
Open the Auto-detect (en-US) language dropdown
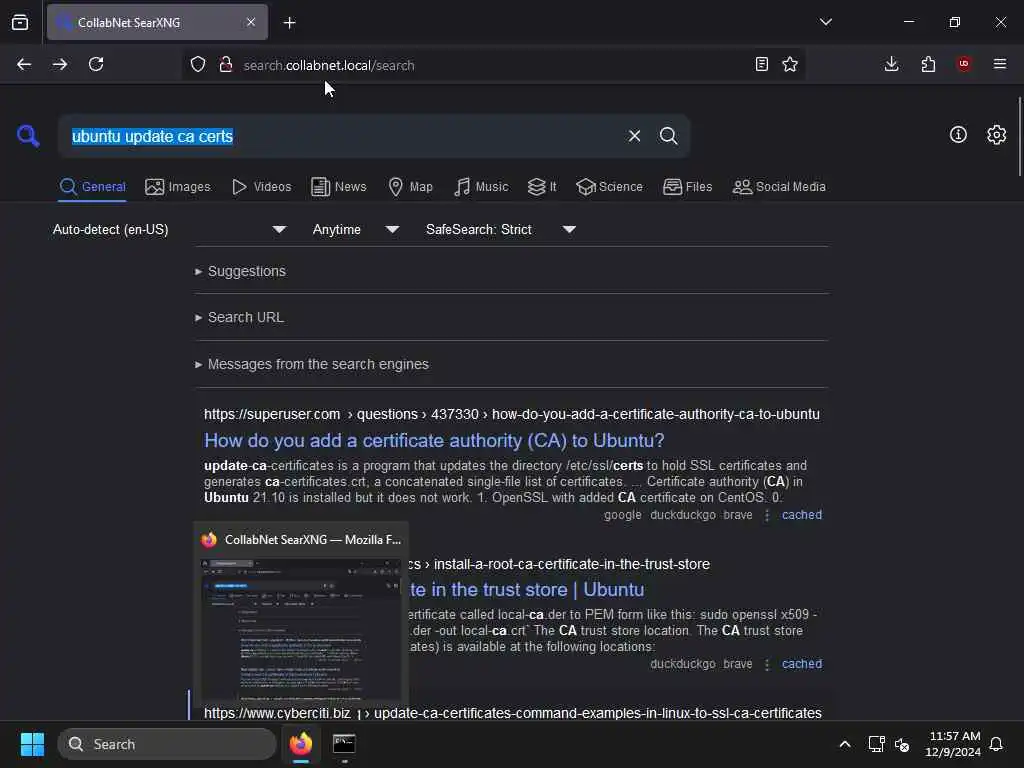(x=170, y=230)
